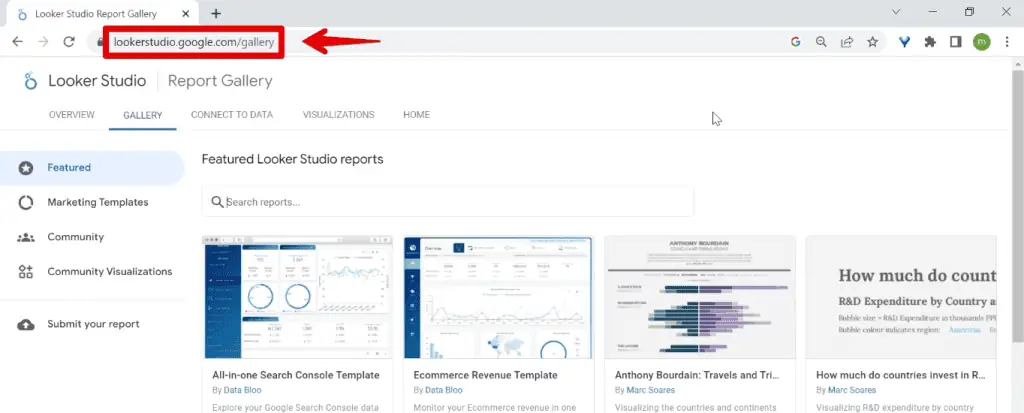
Task: Click Submit your report
Action: pos(93,324)
